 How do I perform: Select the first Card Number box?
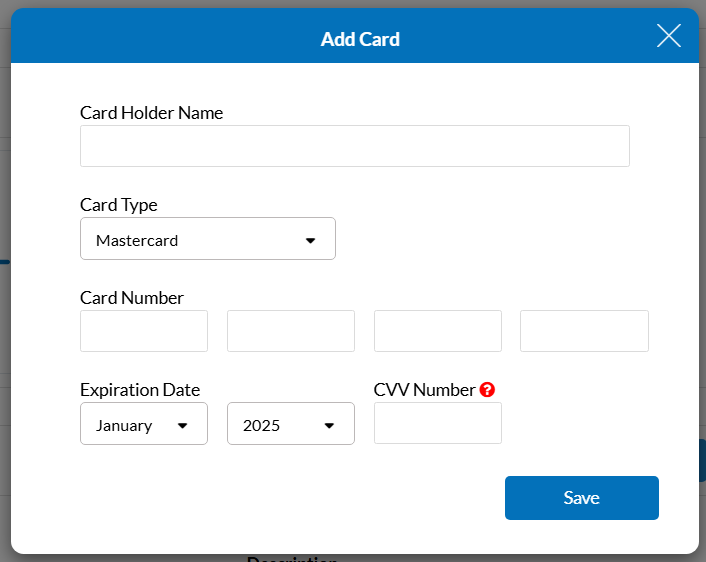pos(144,331)
